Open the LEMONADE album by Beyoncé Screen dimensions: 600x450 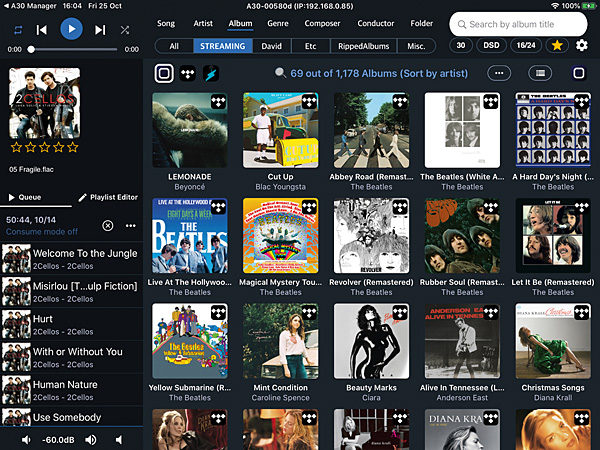tap(190, 130)
